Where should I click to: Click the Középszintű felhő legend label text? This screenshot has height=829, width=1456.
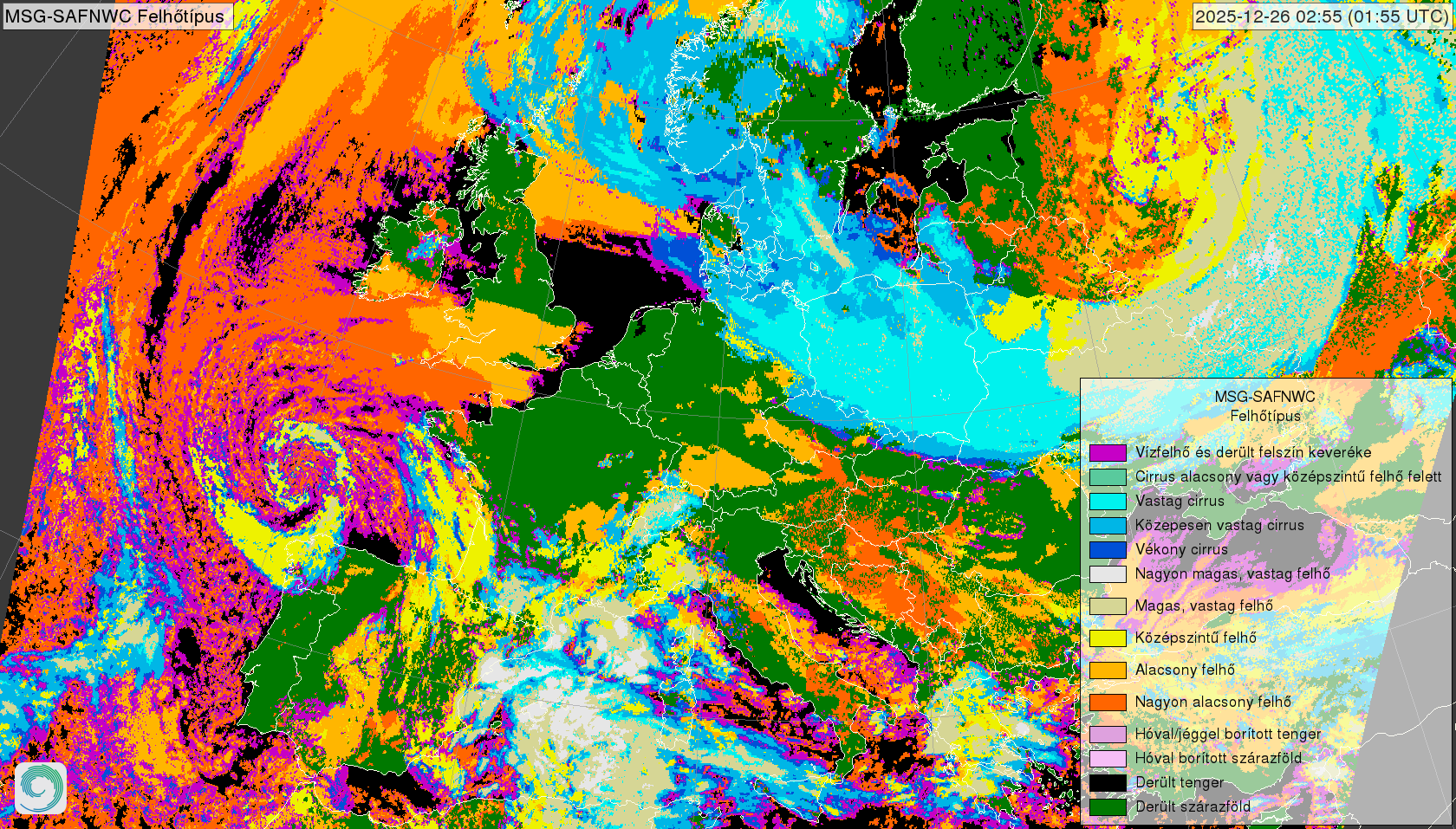pyautogui.click(x=1195, y=638)
